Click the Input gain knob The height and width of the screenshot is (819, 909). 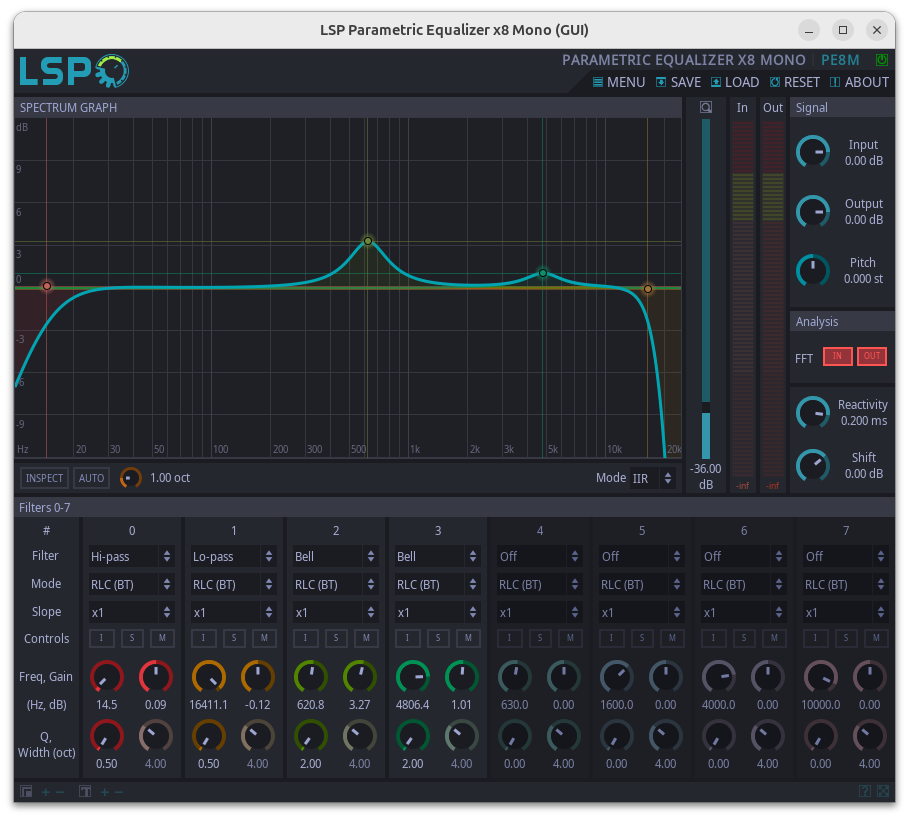click(x=813, y=152)
